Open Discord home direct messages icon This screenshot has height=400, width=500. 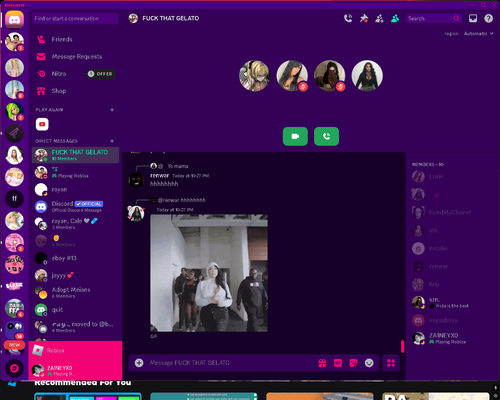(14, 20)
